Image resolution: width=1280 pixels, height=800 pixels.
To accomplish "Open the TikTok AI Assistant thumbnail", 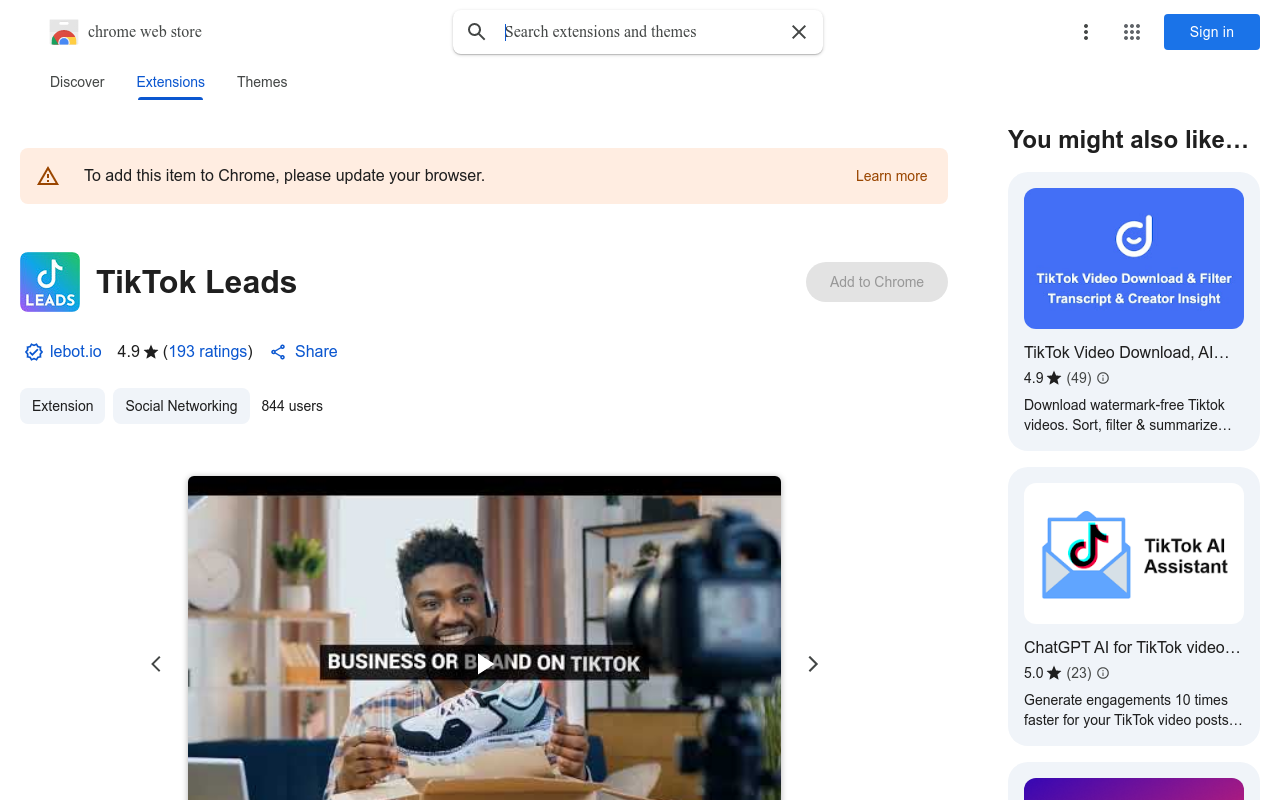I will 1134,554.
